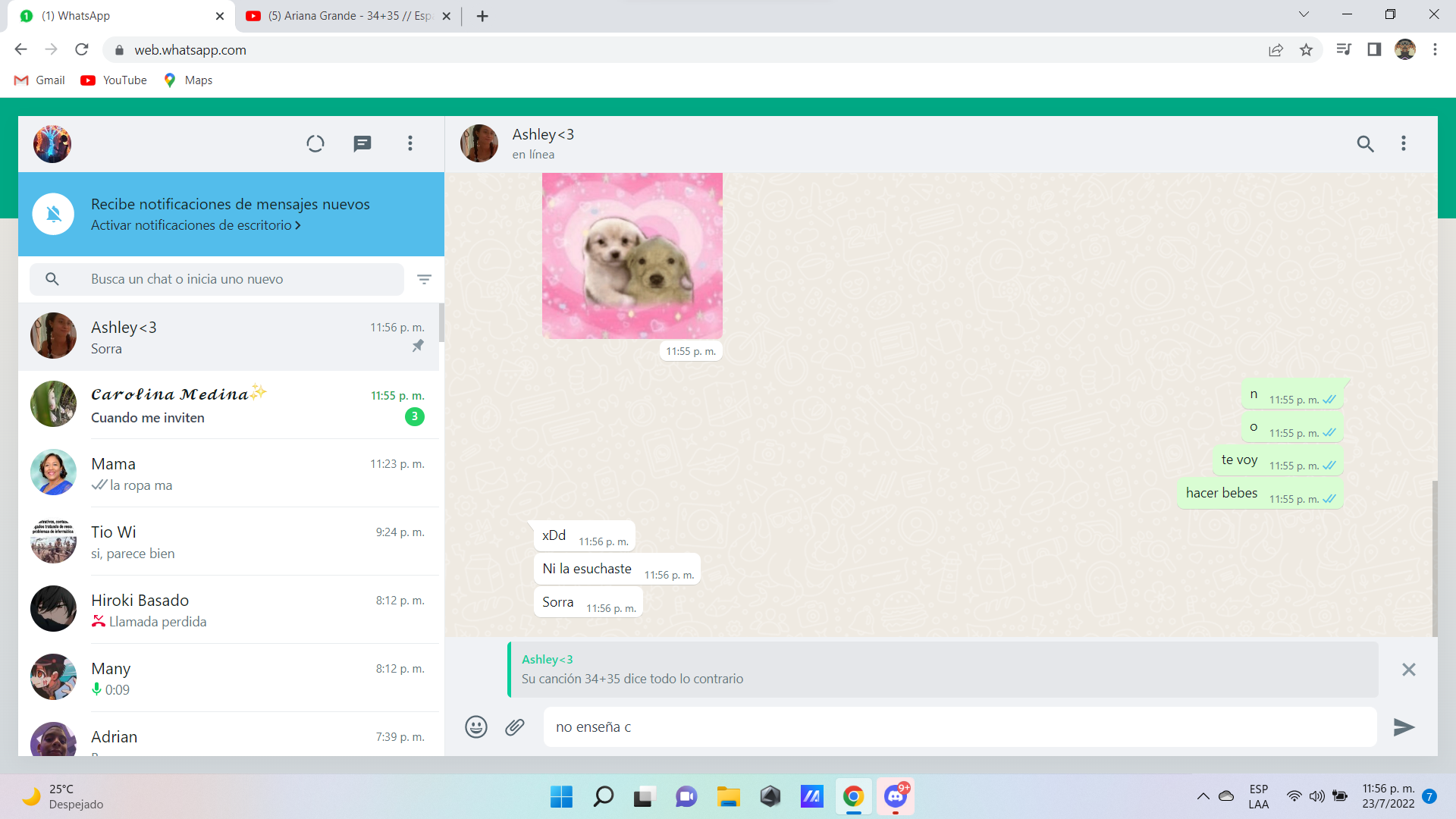Click Activar notificaciones de escritorio link
Viewport: 1456px width, 819px height.
click(196, 225)
